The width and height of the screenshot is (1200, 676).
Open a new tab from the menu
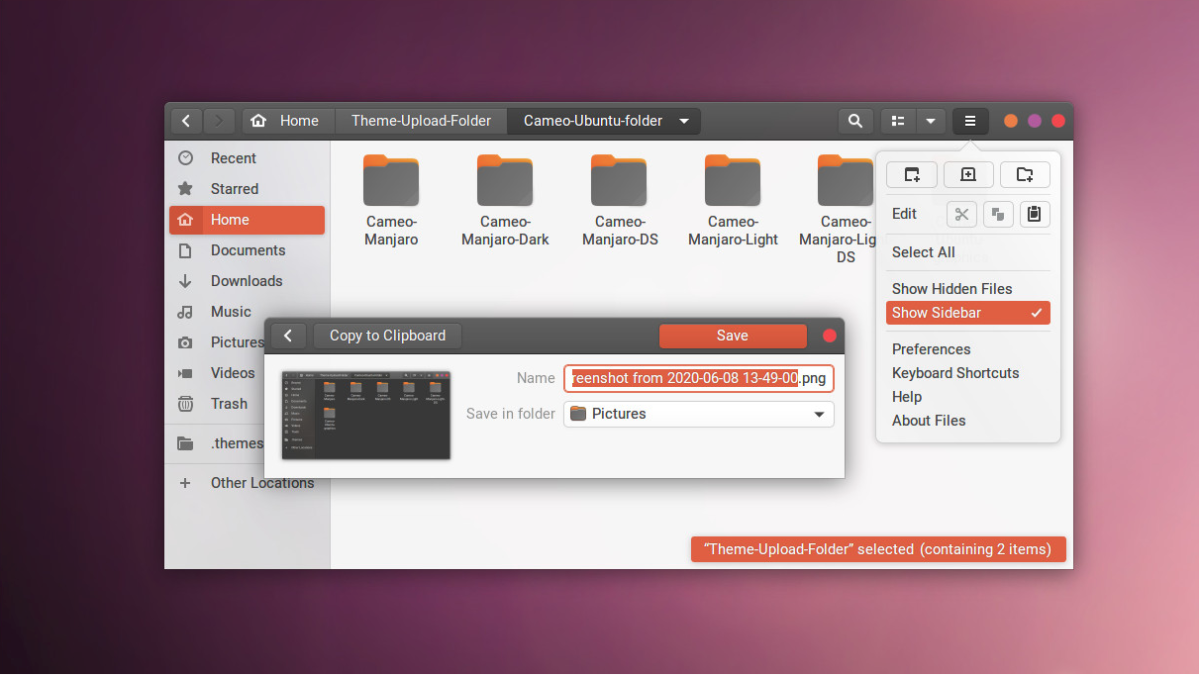[968, 174]
